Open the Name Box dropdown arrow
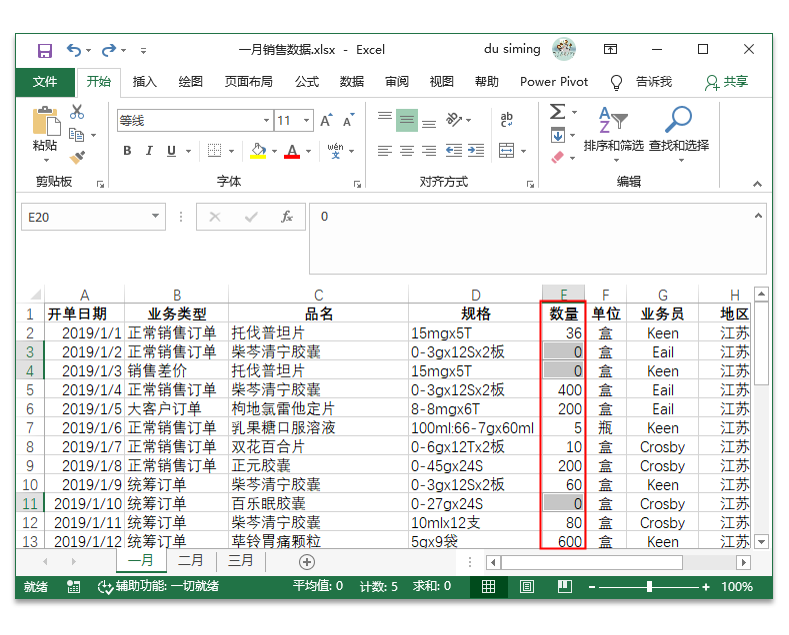This screenshot has height=635, width=789. point(155,216)
